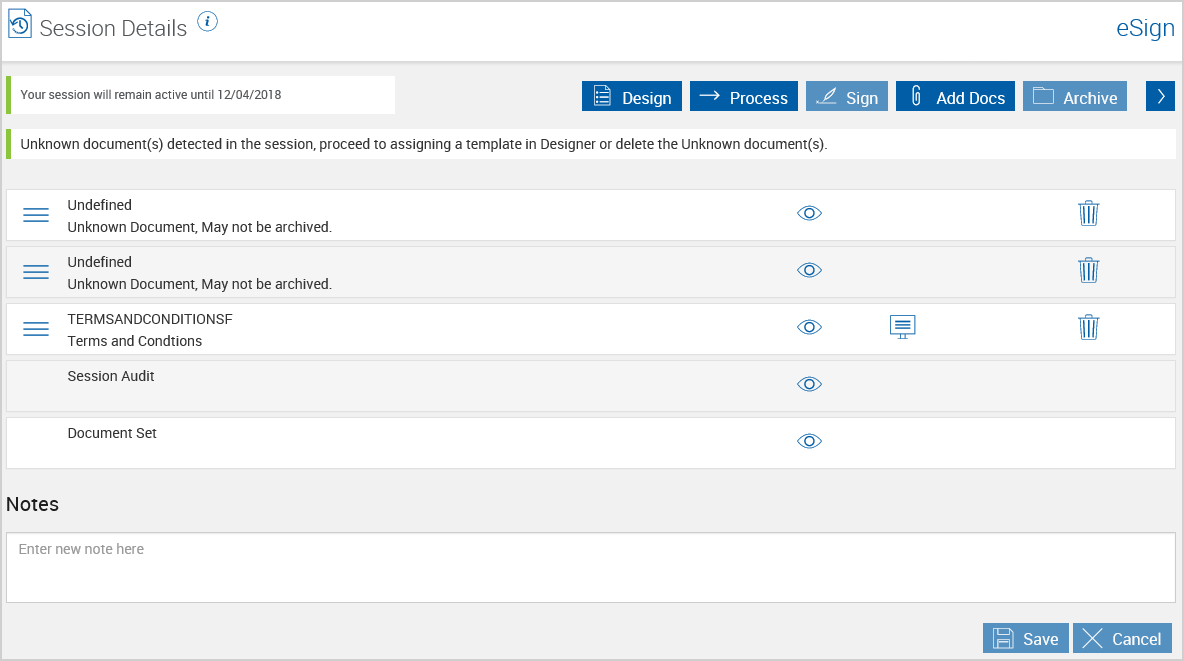The height and width of the screenshot is (661, 1184).
Task: View the Document Set via eye icon
Action: coord(809,441)
